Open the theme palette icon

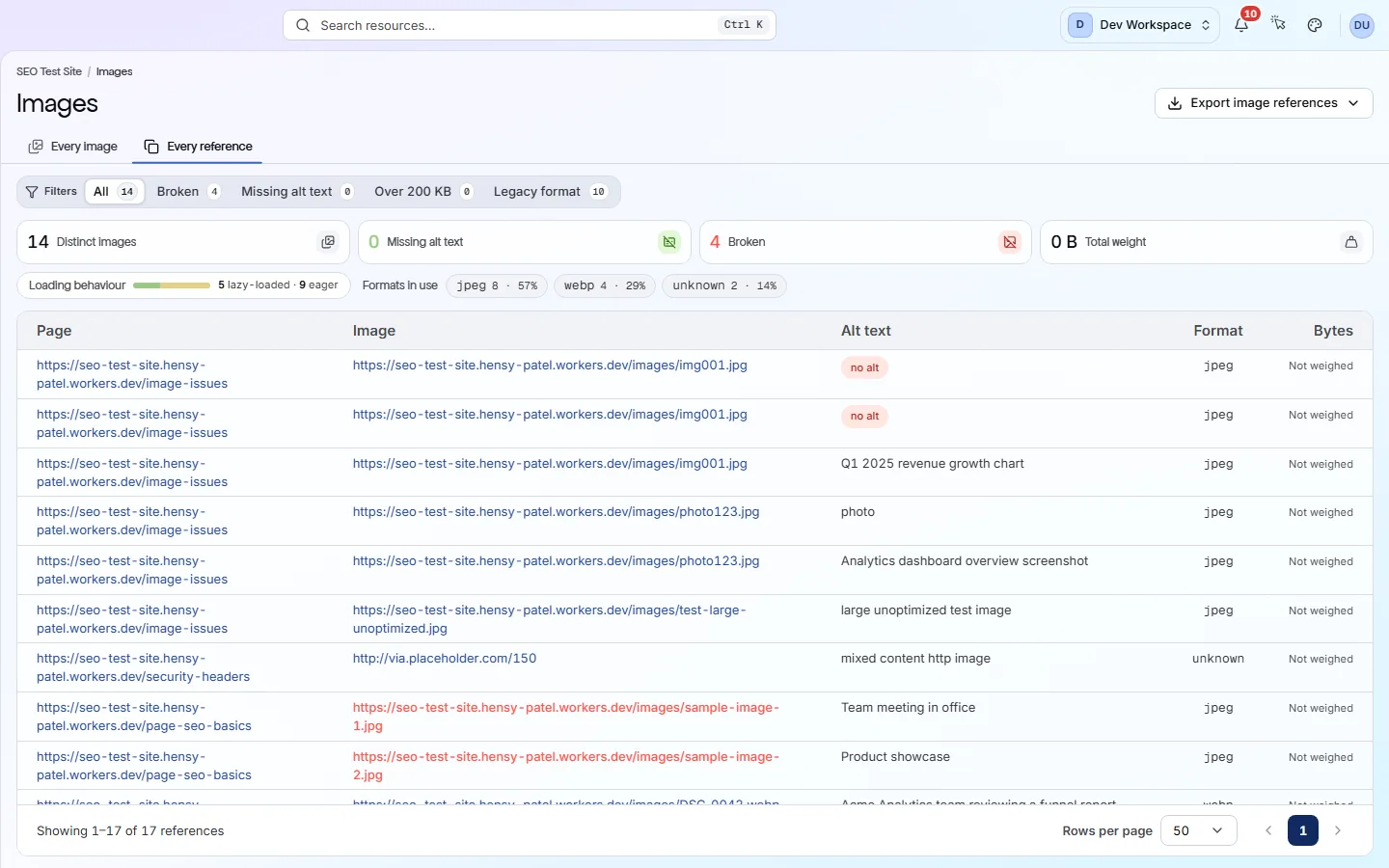[x=1315, y=25]
